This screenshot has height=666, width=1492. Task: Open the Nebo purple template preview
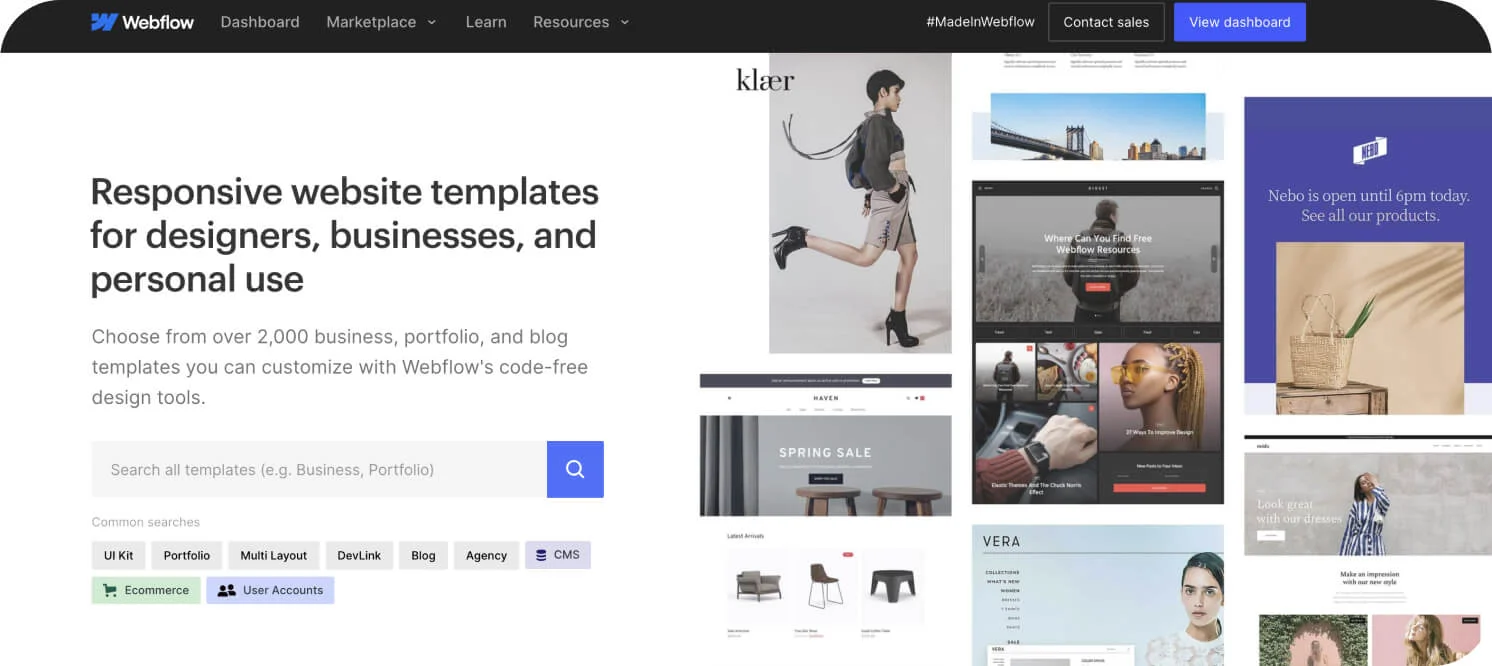(x=1368, y=255)
